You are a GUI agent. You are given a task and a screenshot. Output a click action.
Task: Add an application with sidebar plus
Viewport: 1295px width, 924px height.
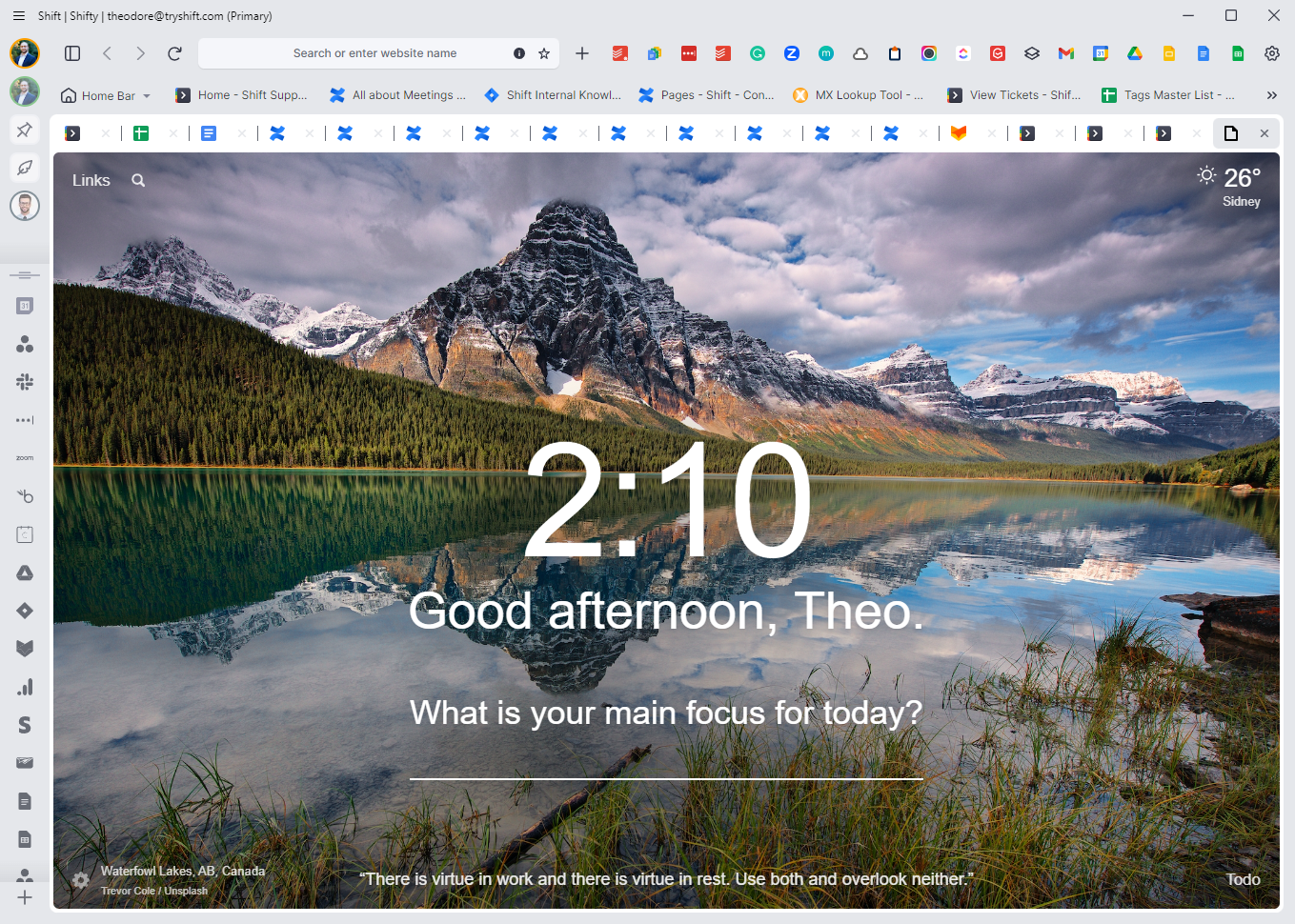pos(25,897)
